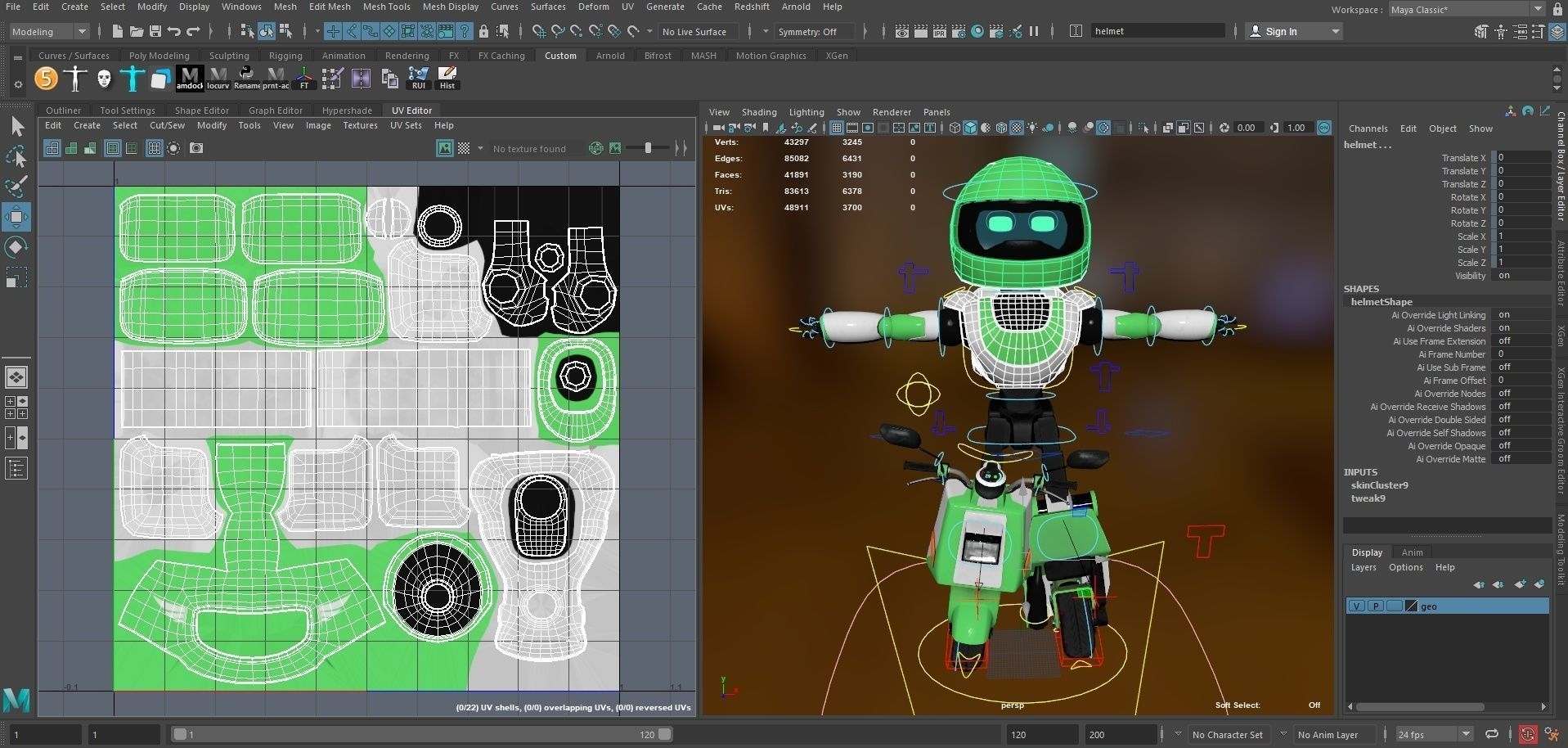This screenshot has height=748, width=1568.
Task: Switch to the Poly Modeling shelf tab
Action: pos(159,56)
